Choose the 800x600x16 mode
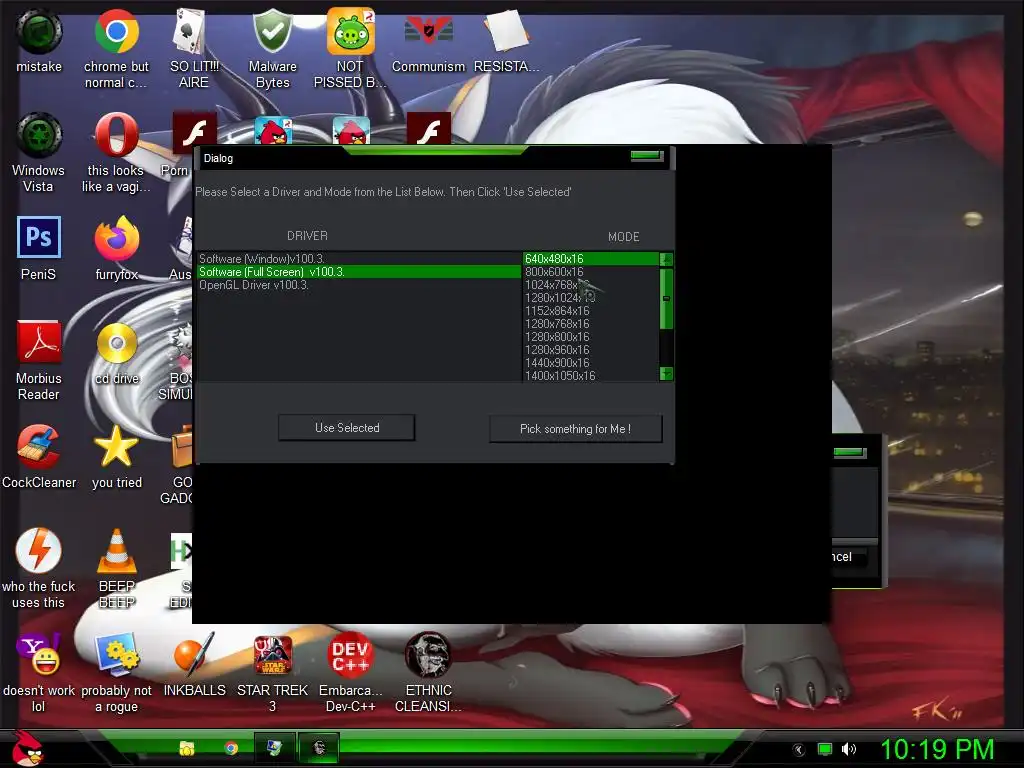The image size is (1024, 768). [x=590, y=272]
